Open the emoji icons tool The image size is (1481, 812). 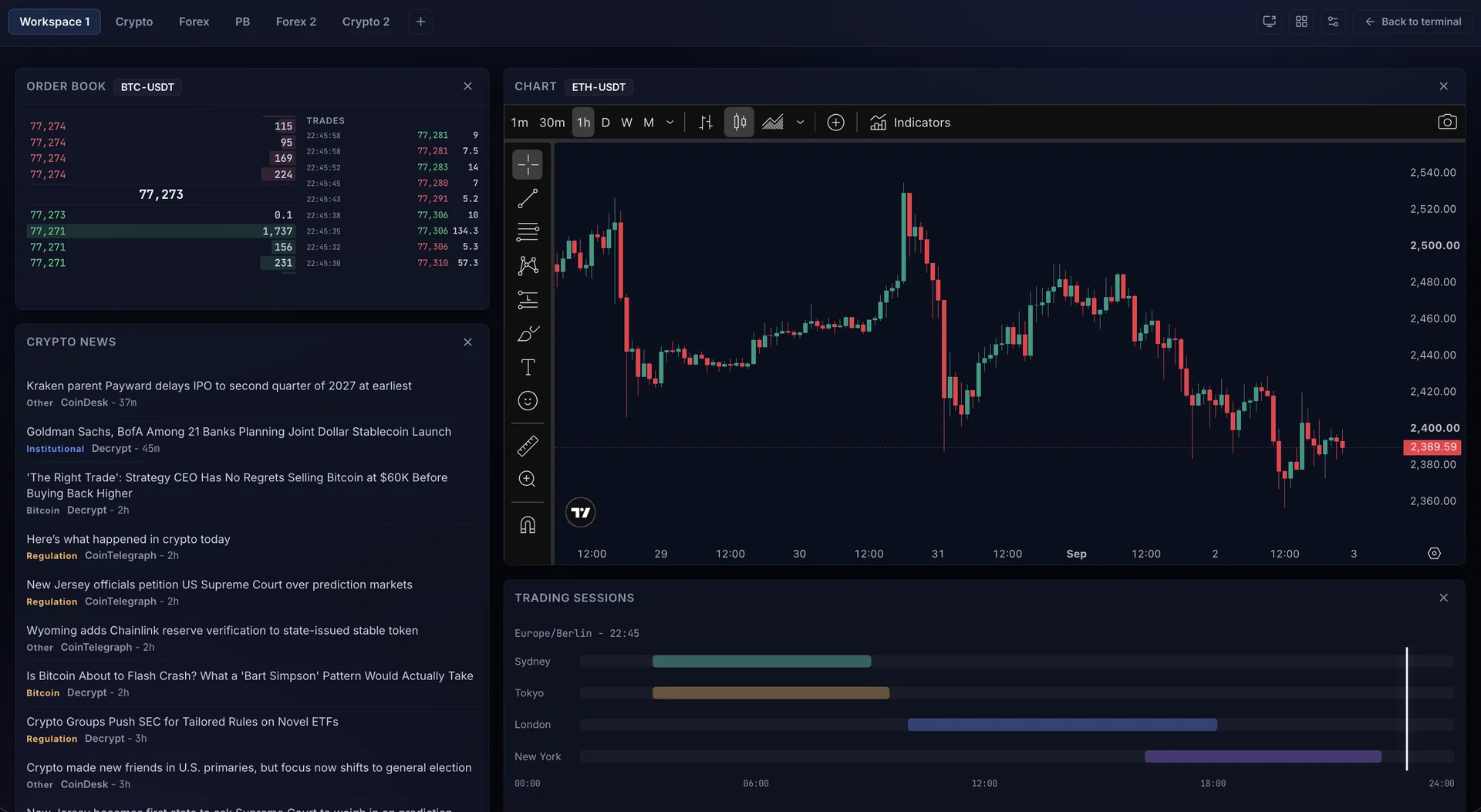coord(528,401)
